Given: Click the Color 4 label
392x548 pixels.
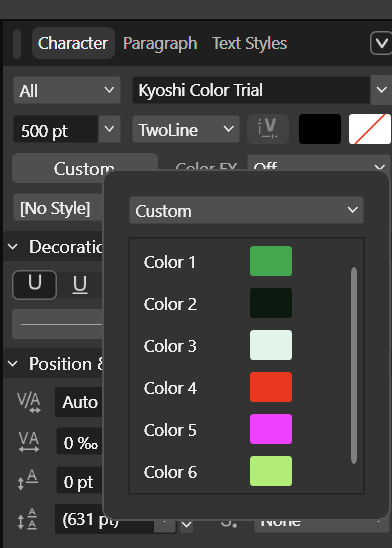Looking at the screenshot, I should coord(170,388).
